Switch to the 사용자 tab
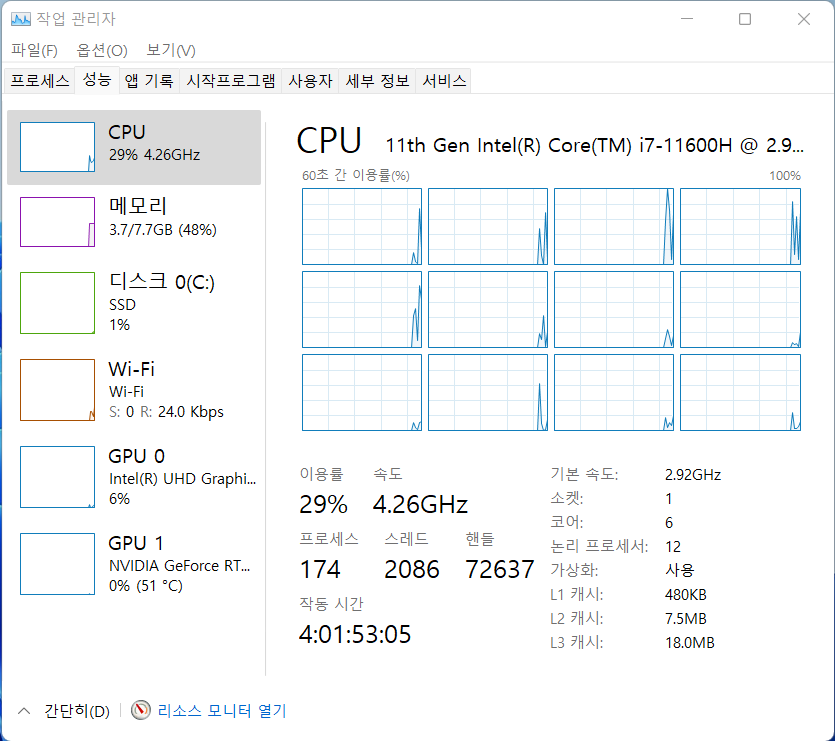 [x=310, y=81]
